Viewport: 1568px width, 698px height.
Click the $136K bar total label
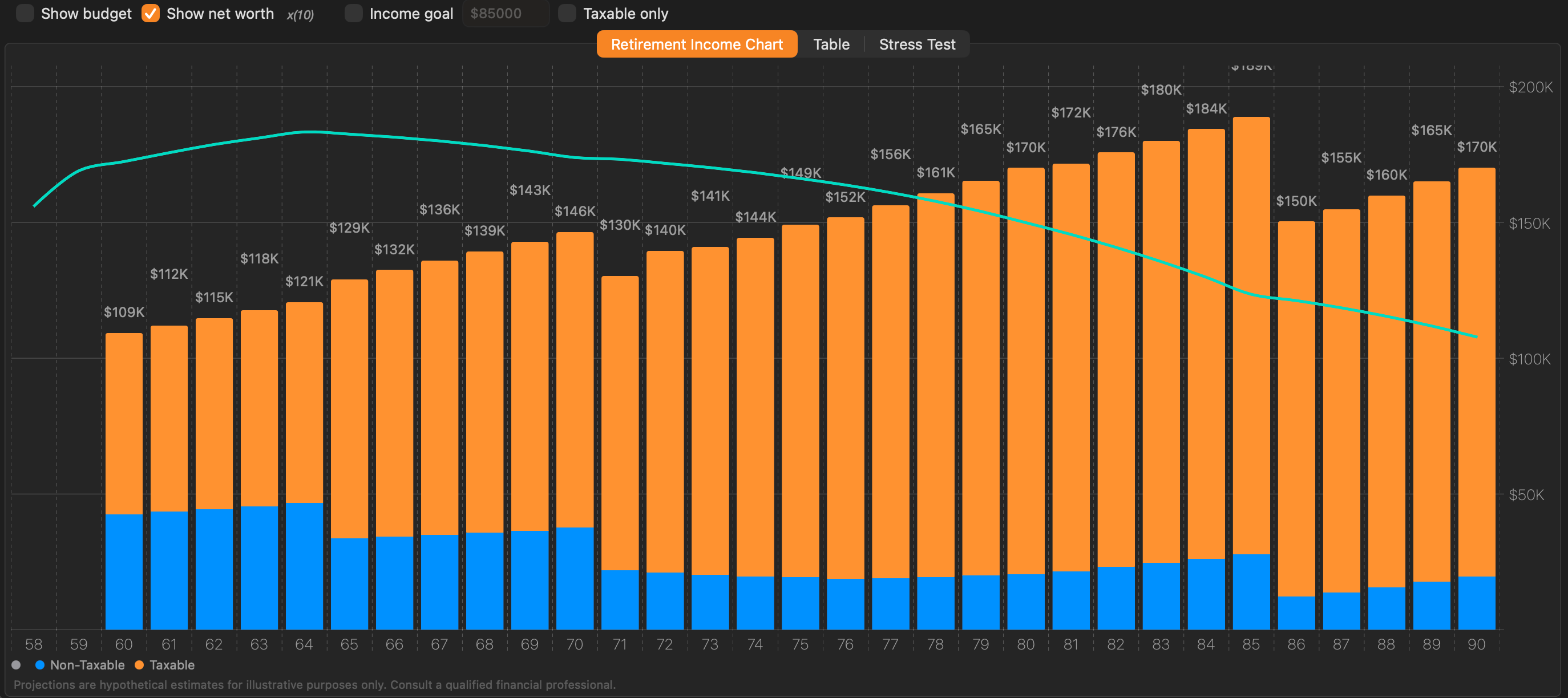(x=439, y=209)
